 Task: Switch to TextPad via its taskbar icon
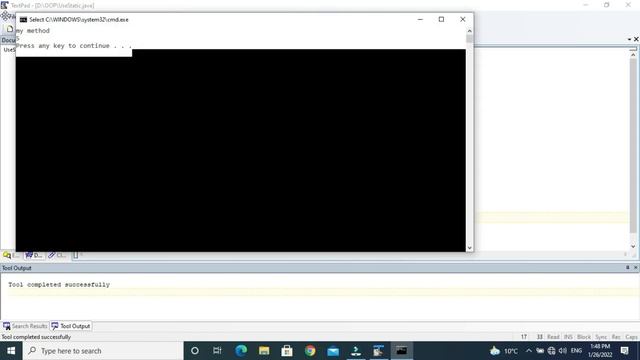(379, 351)
